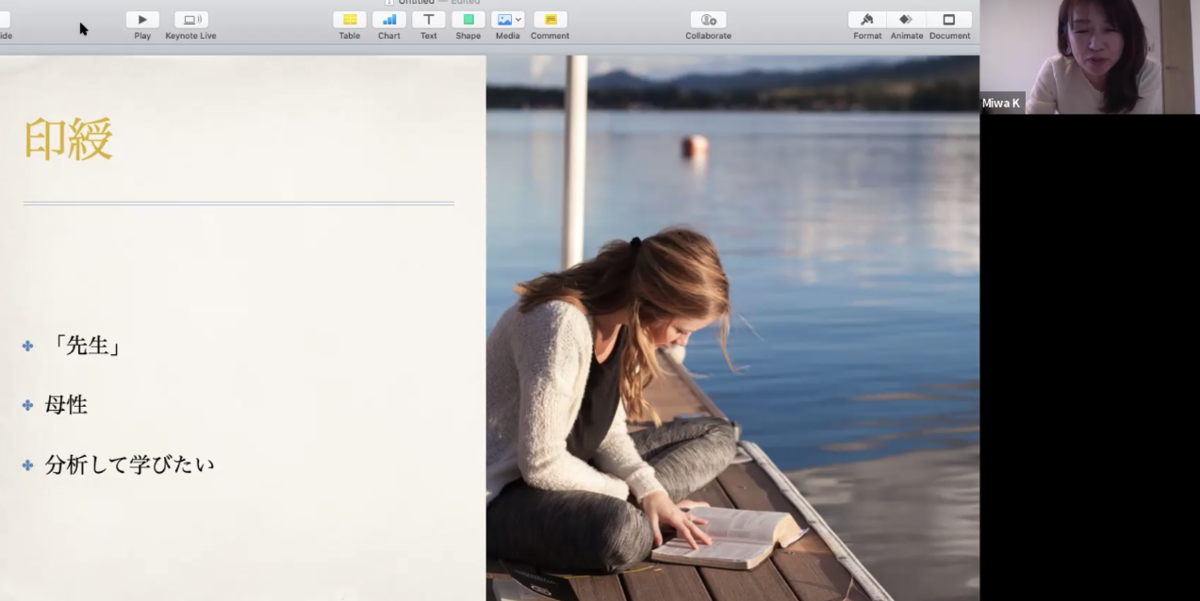This screenshot has width=1200, height=601.
Task: Select the bullet text 分析して学びたい
Action: point(129,464)
